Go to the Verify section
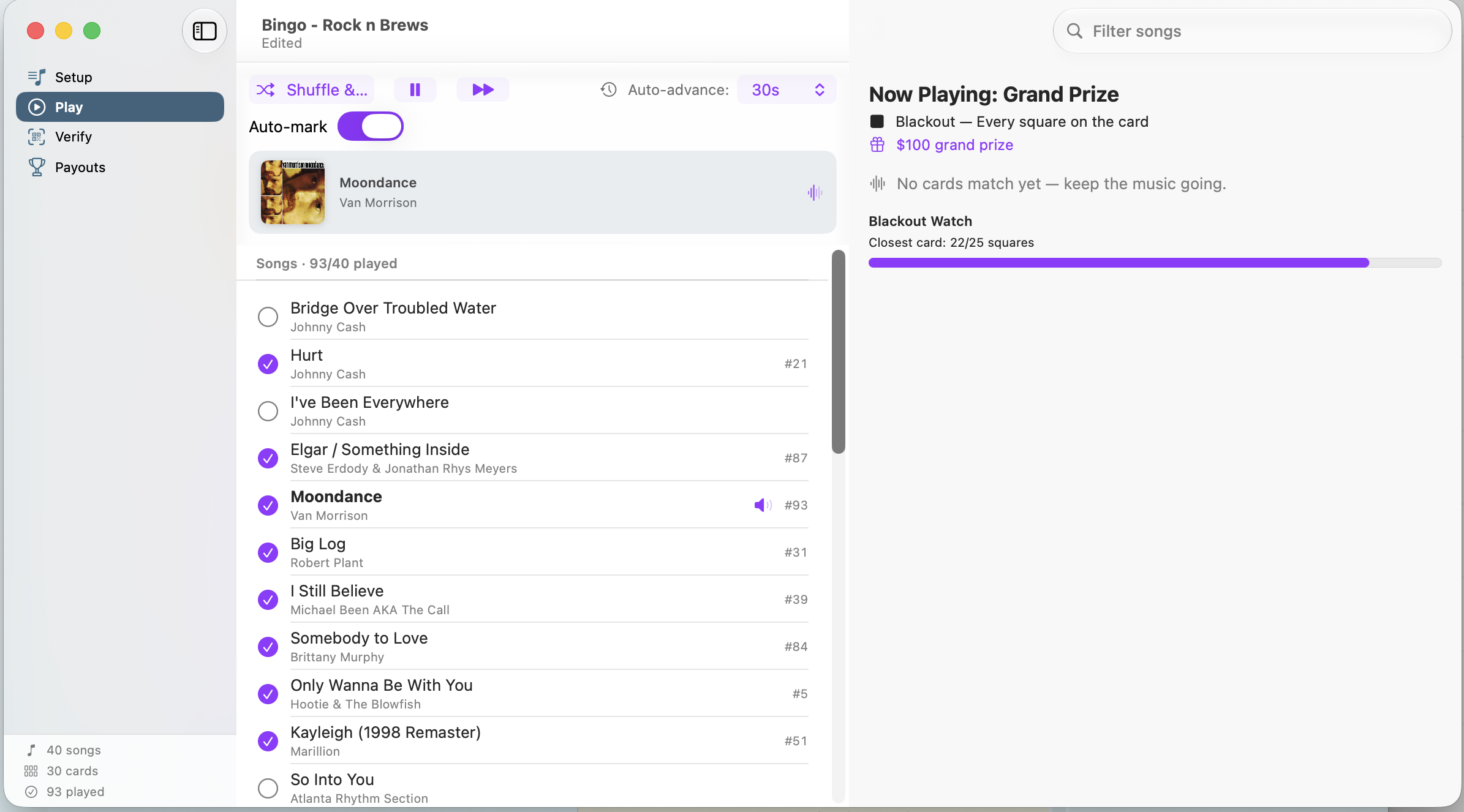Viewport: 1464px width, 812px height. pos(120,137)
